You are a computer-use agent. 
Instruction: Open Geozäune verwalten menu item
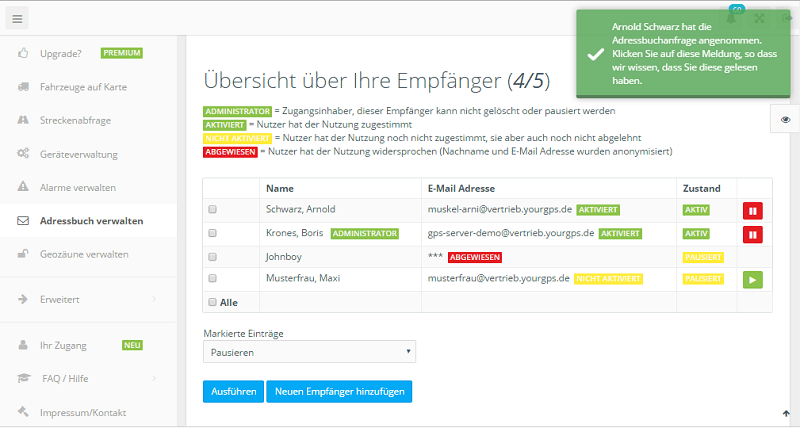point(84,254)
